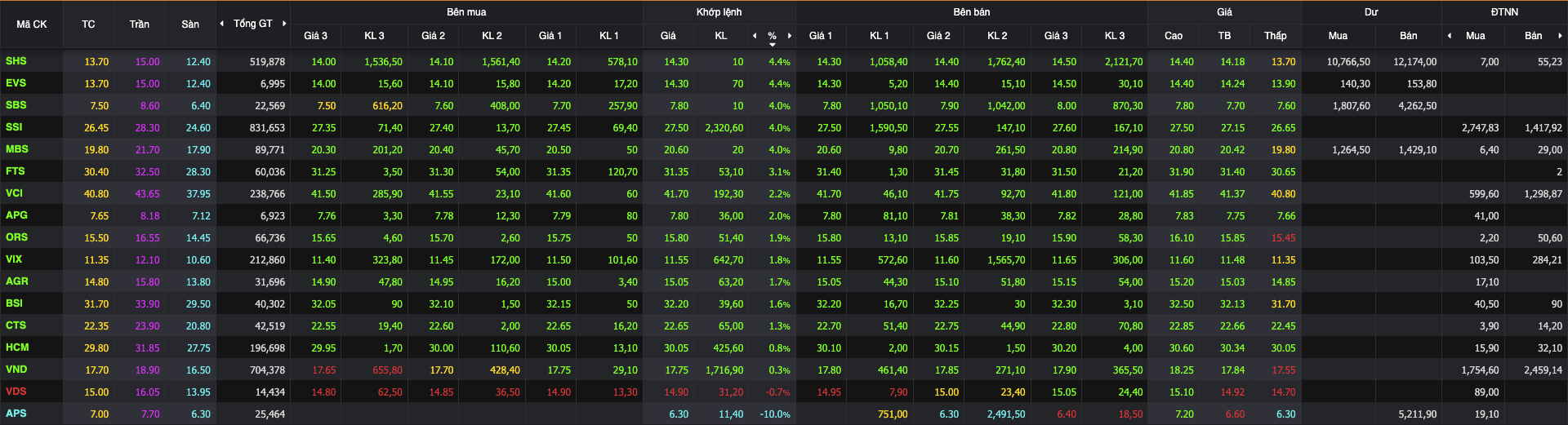
Task: Sort by Sàn floor price header
Action: (x=190, y=24)
